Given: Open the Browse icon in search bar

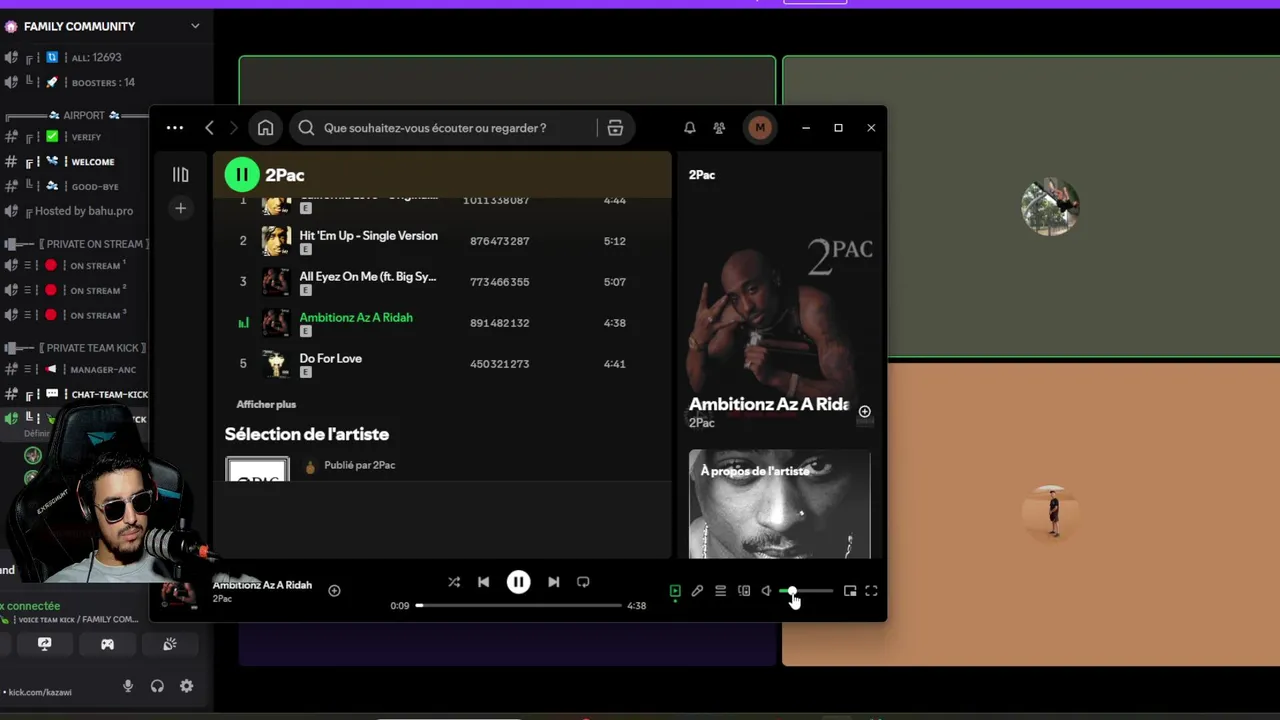Looking at the screenshot, I should [x=615, y=128].
